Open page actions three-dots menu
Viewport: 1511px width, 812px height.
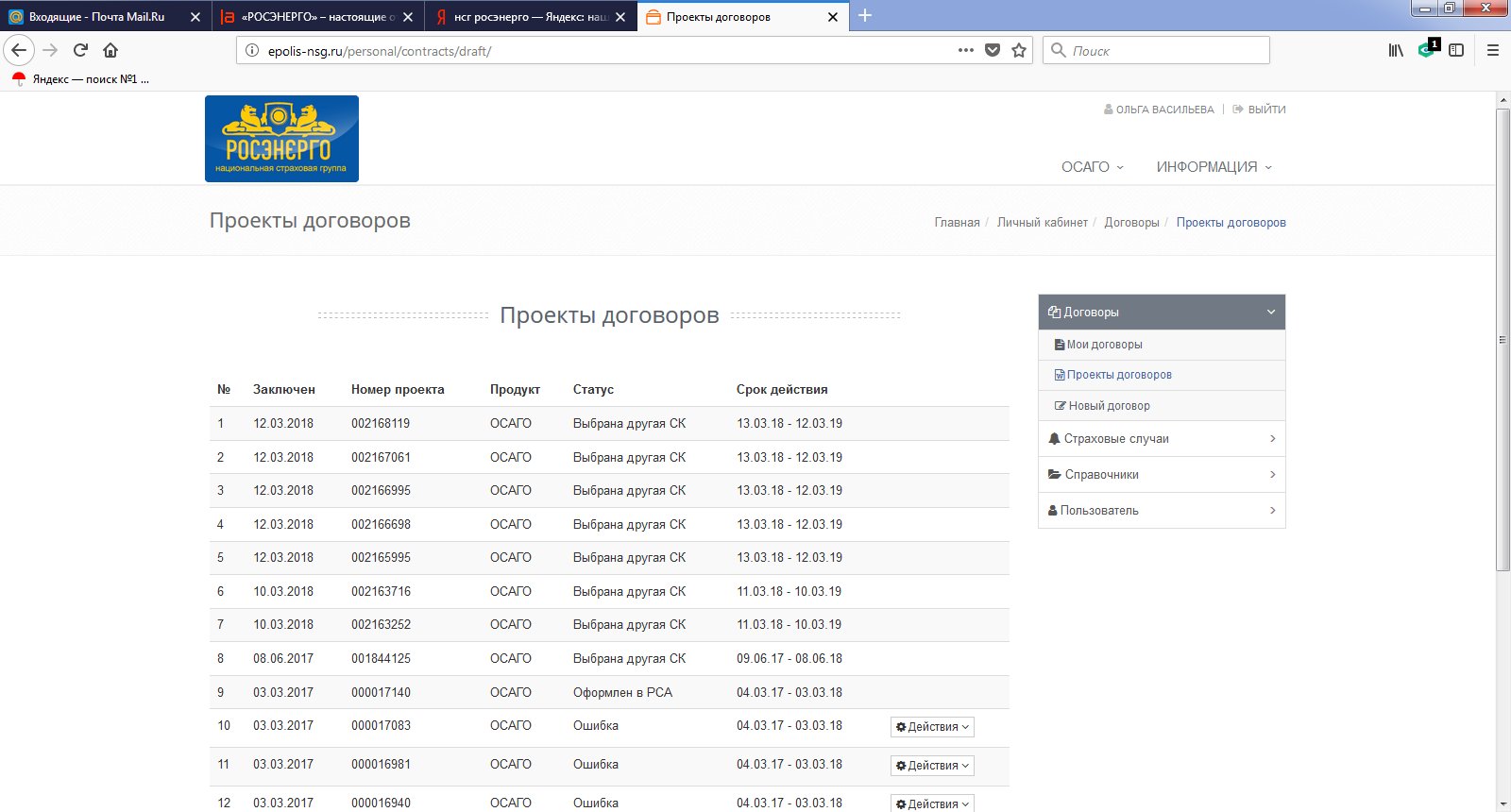click(x=965, y=50)
